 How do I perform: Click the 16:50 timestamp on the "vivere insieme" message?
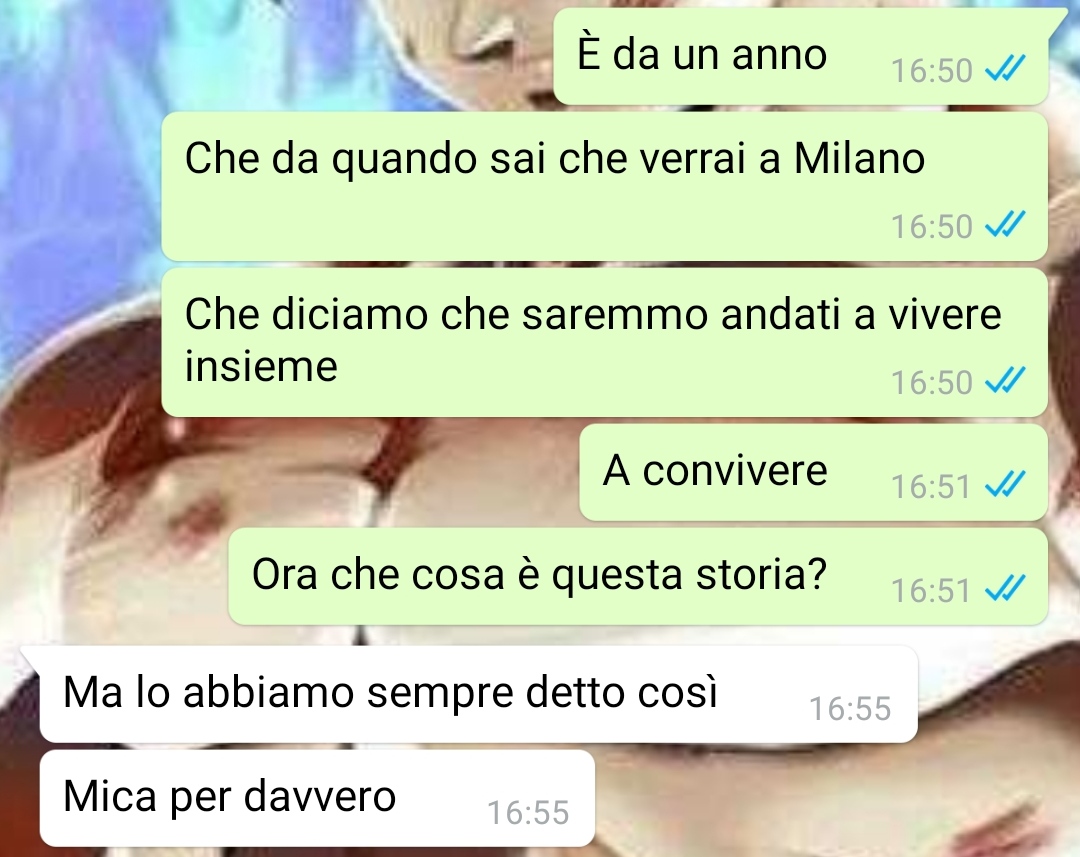point(931,382)
